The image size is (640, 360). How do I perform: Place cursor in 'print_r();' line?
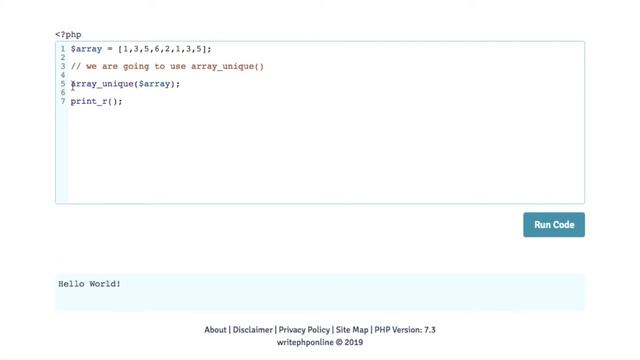click(96, 101)
